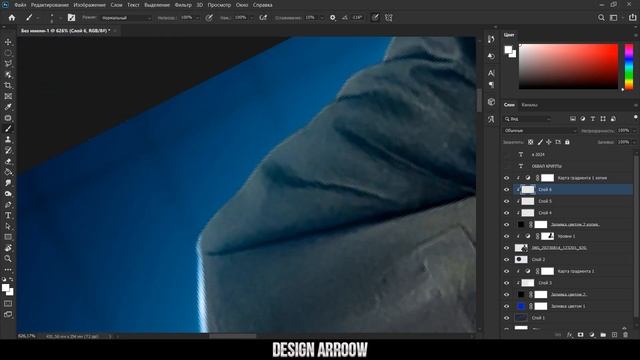Image resolution: width=640 pixels, height=360 pixels.
Task: Create new fill or adjustment layer
Action: (592, 335)
